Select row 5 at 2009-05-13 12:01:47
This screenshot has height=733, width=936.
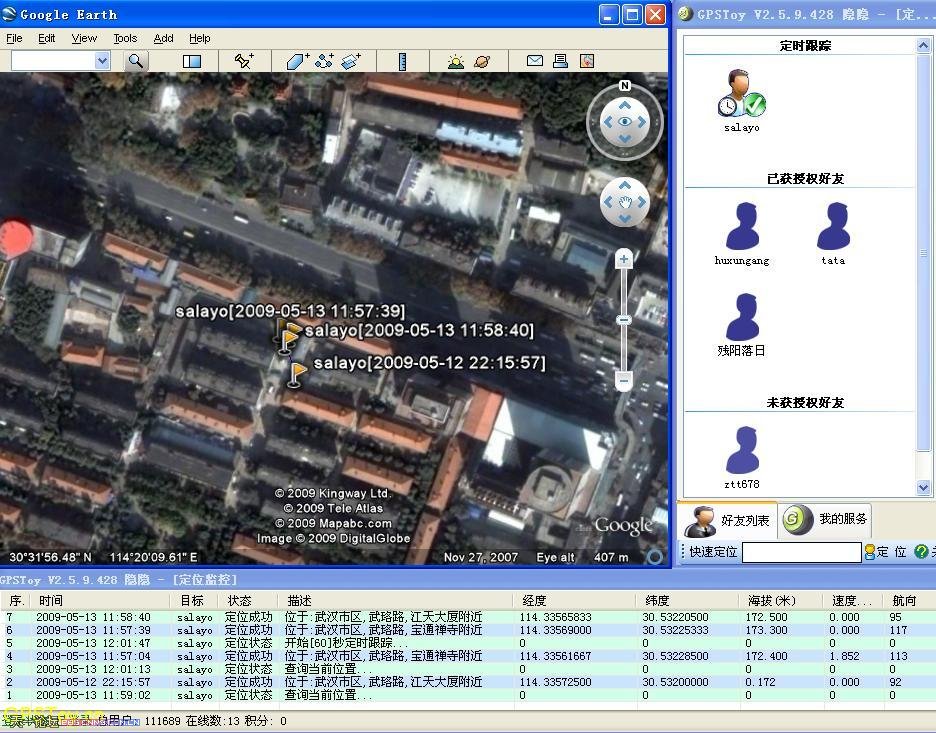click(x=468, y=643)
